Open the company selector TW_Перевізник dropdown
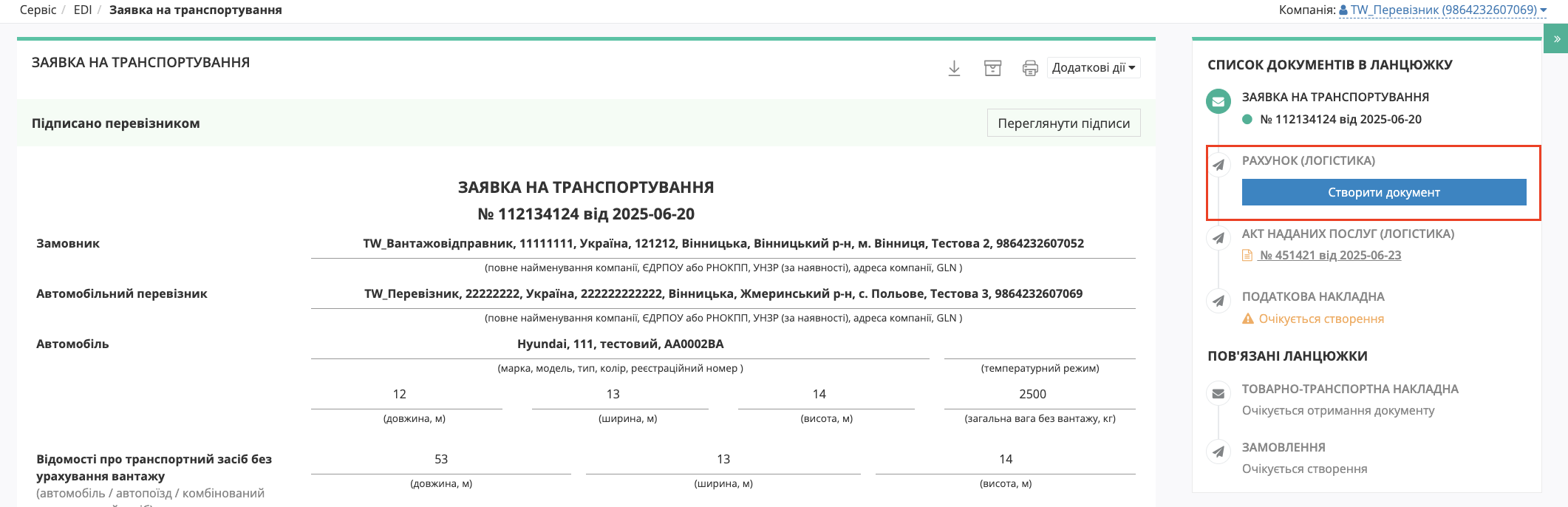 pos(1442,10)
